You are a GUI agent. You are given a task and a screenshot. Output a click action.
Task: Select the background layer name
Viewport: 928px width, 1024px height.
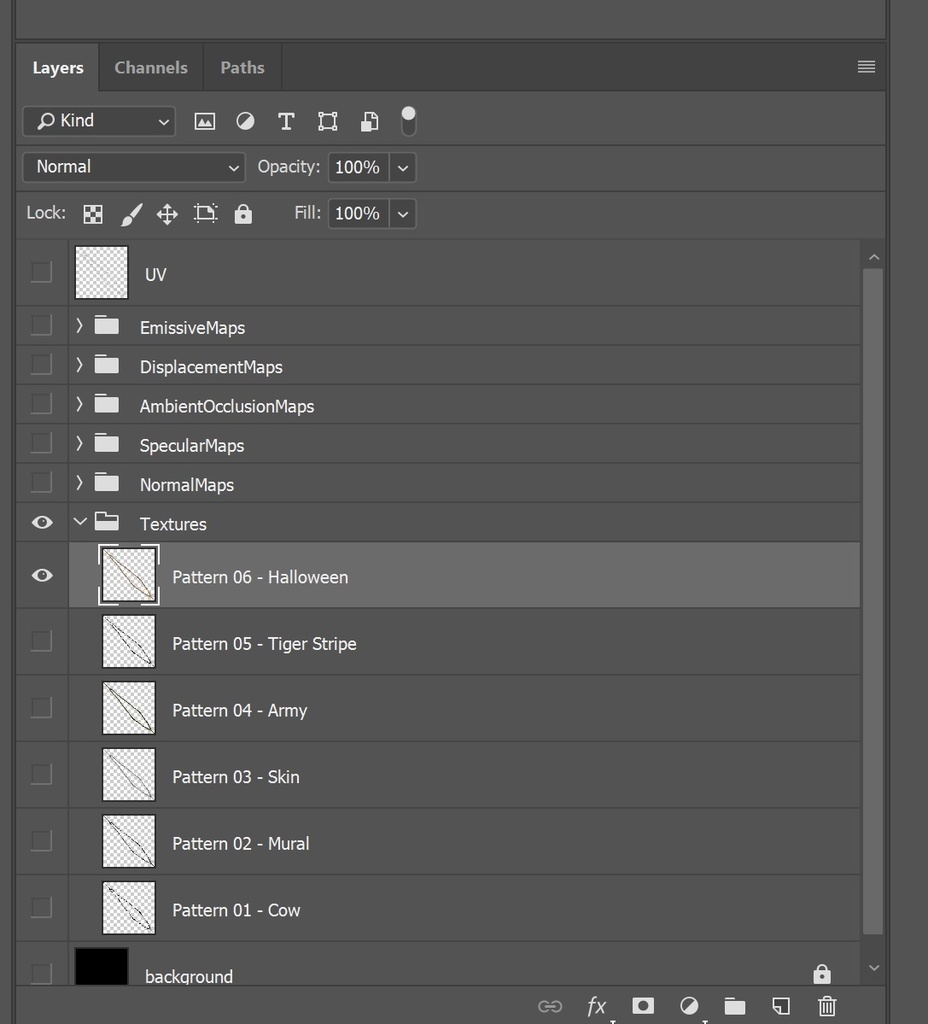click(189, 976)
